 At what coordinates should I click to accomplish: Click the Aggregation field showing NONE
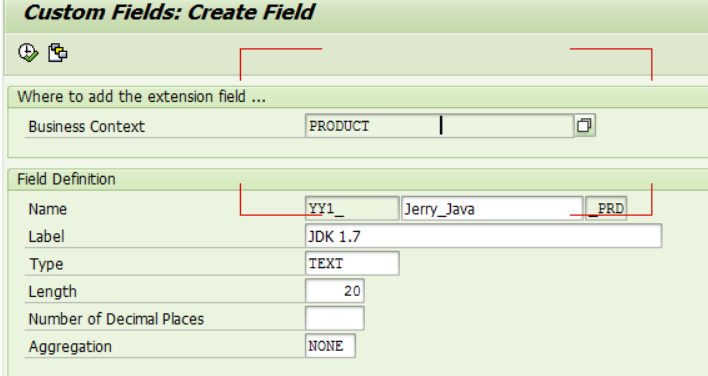pos(330,346)
